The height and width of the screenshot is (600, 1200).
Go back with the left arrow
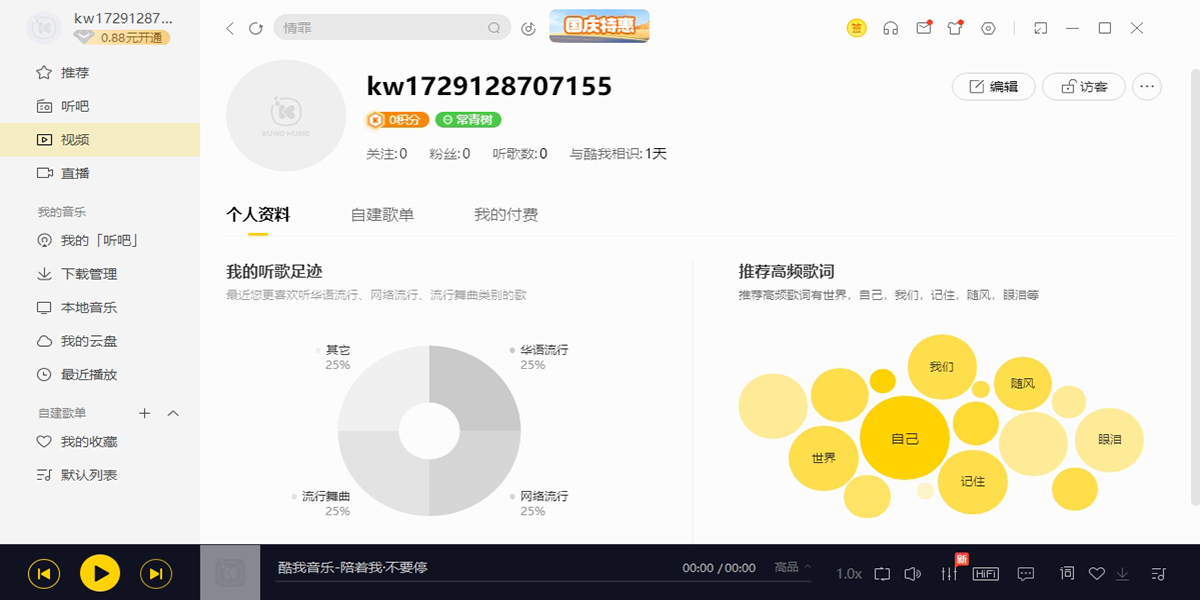click(x=230, y=28)
